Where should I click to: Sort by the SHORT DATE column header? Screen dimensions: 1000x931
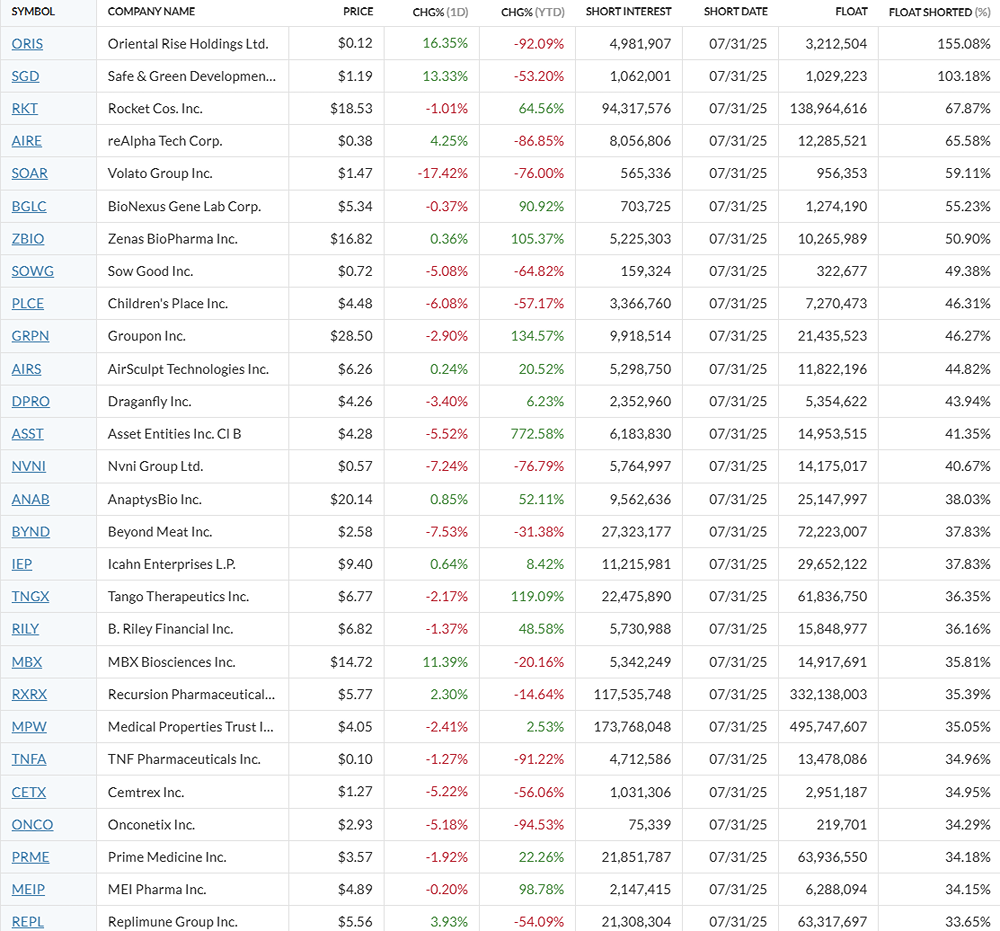pyautogui.click(x=735, y=11)
